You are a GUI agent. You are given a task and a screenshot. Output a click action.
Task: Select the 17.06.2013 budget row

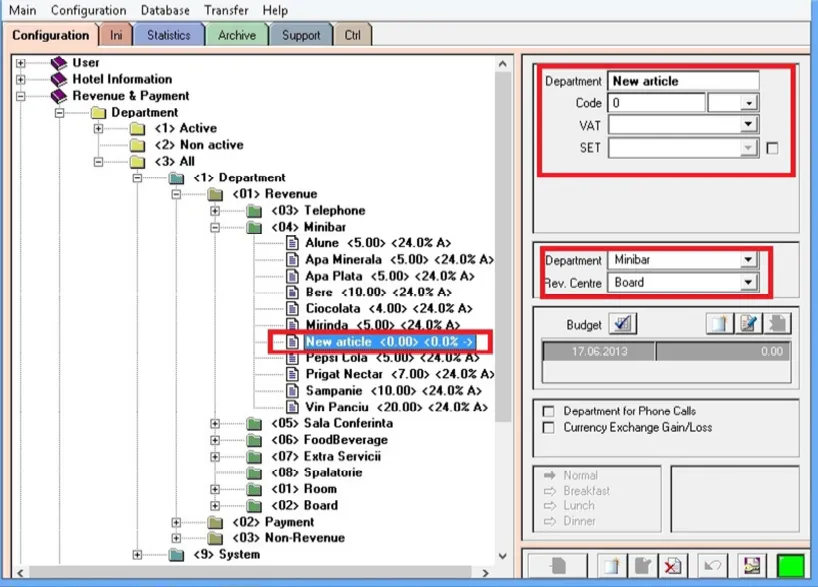(x=666, y=352)
